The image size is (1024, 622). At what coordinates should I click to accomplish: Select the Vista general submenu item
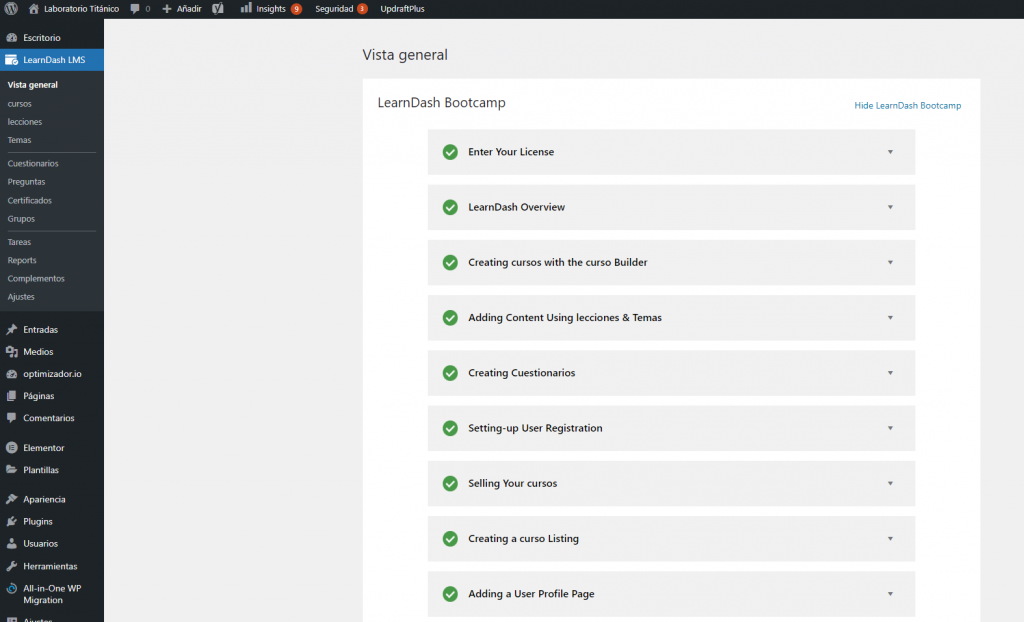(33, 84)
